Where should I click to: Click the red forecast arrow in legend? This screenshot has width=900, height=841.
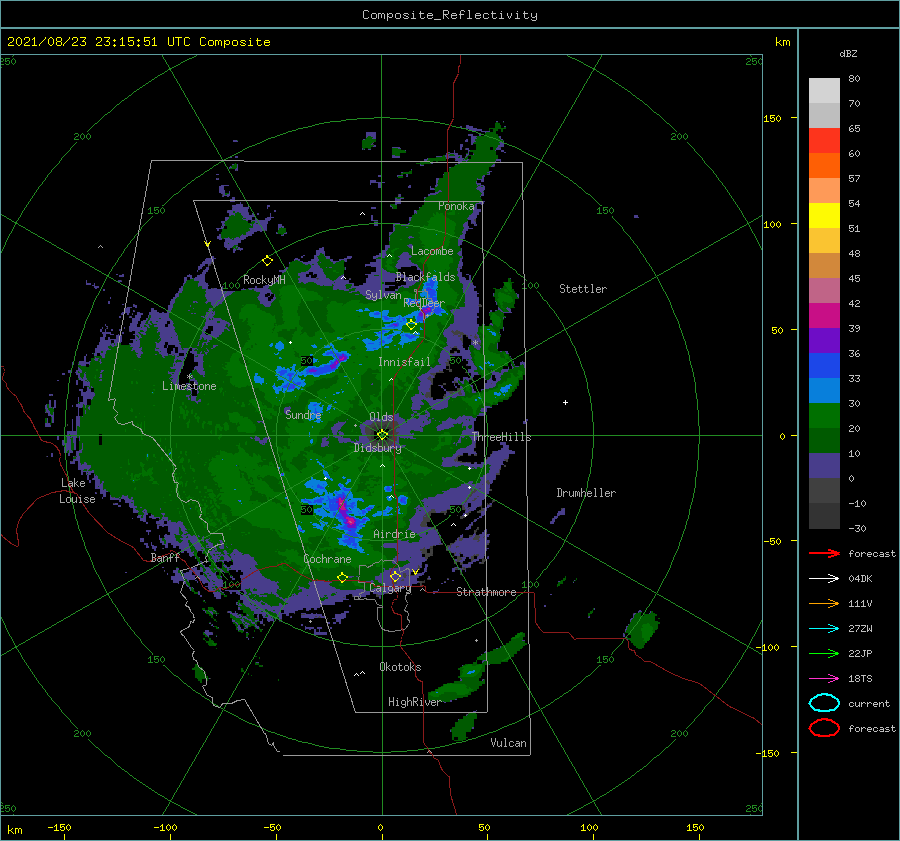(824, 553)
